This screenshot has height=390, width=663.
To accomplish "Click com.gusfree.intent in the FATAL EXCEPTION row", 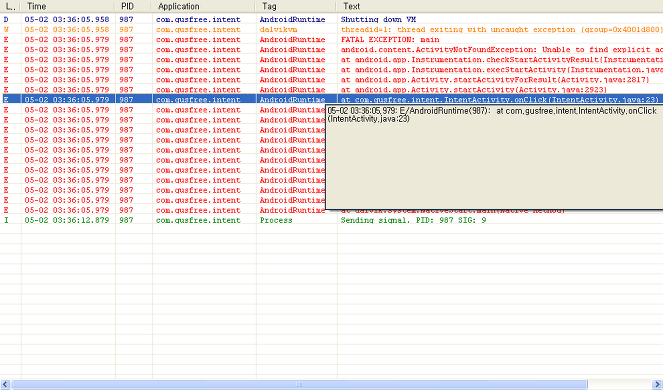I will [x=198, y=40].
